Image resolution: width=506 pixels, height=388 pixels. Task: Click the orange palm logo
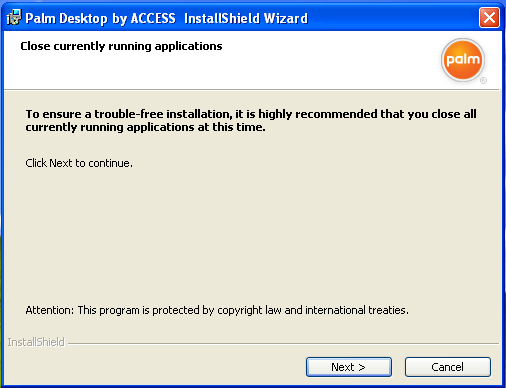(x=463, y=60)
